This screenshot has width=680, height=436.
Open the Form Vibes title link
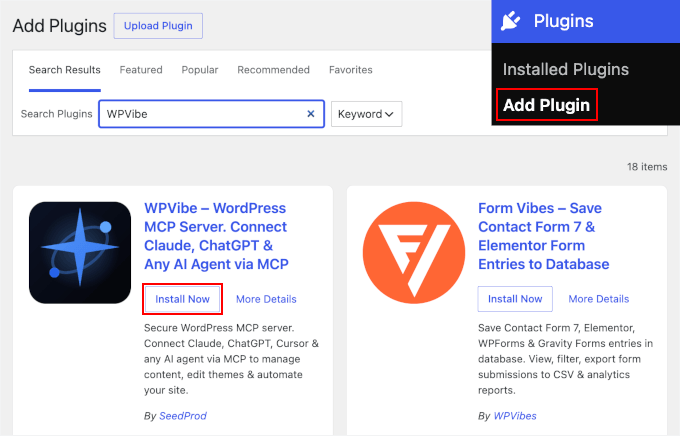(x=543, y=236)
